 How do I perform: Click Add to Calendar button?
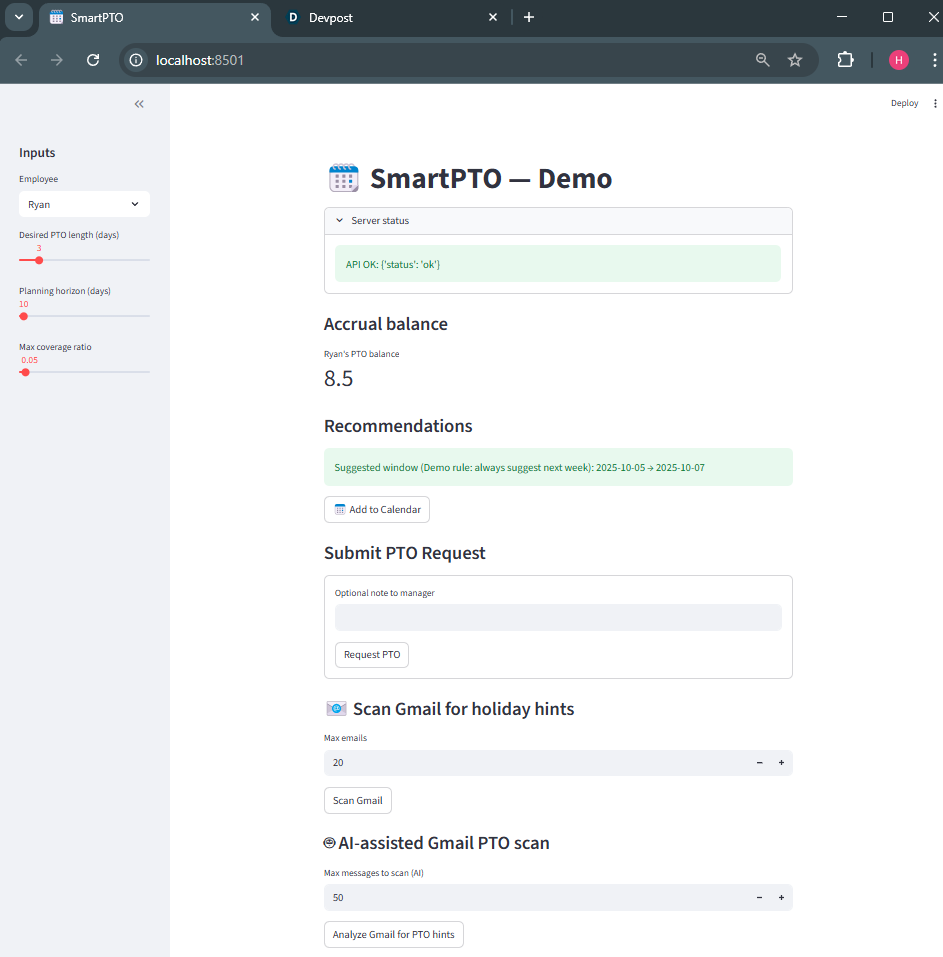click(x=377, y=510)
